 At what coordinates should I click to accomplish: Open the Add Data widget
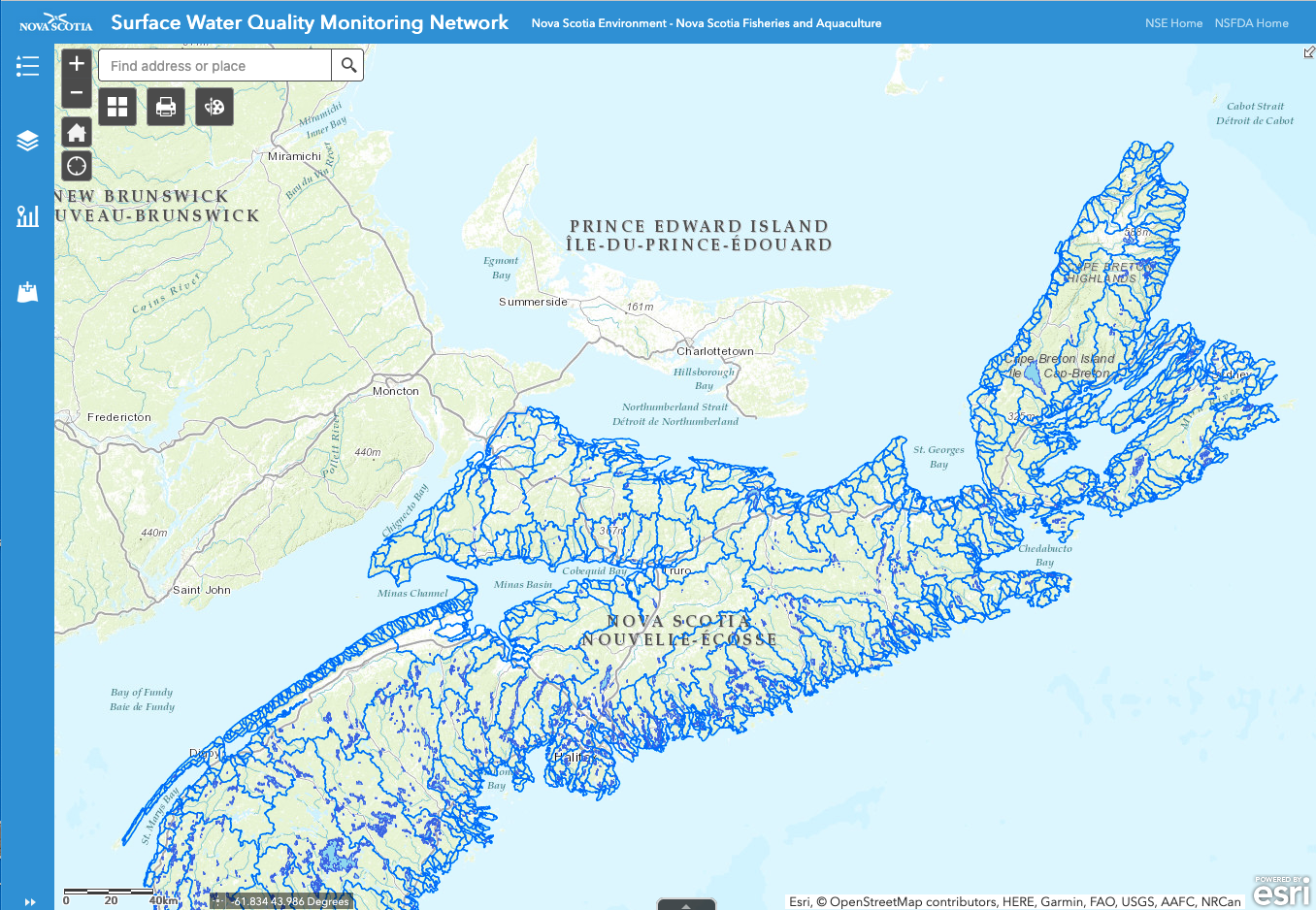click(x=27, y=291)
